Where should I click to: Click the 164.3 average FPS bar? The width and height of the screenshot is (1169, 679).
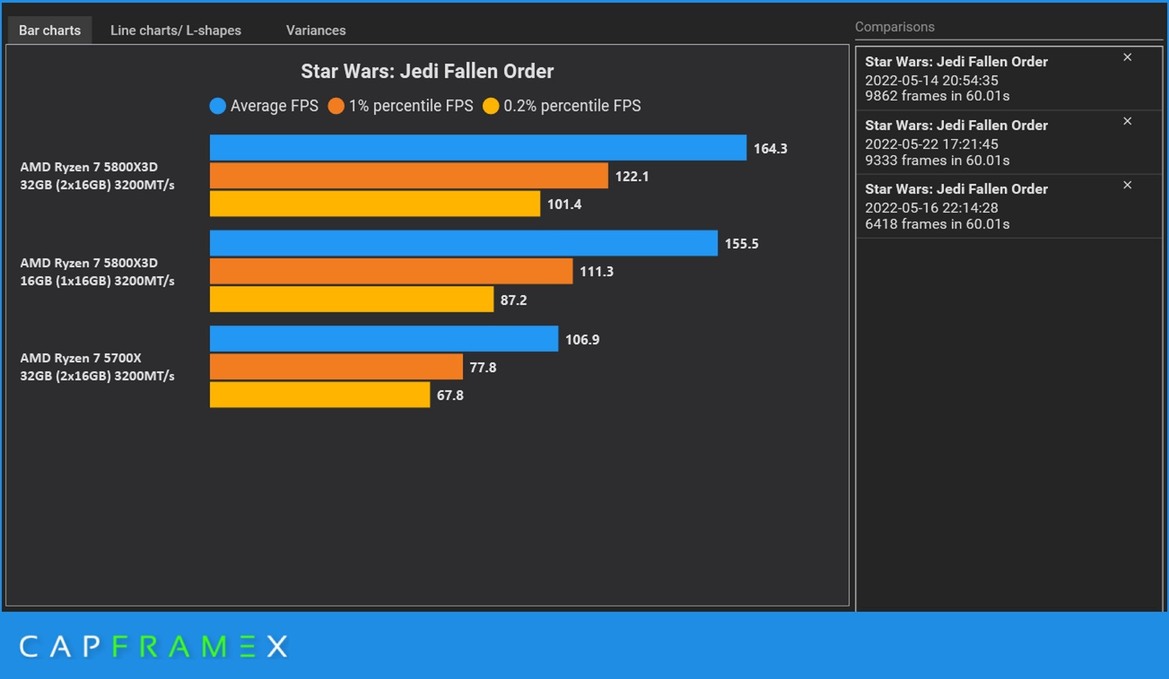(x=478, y=148)
